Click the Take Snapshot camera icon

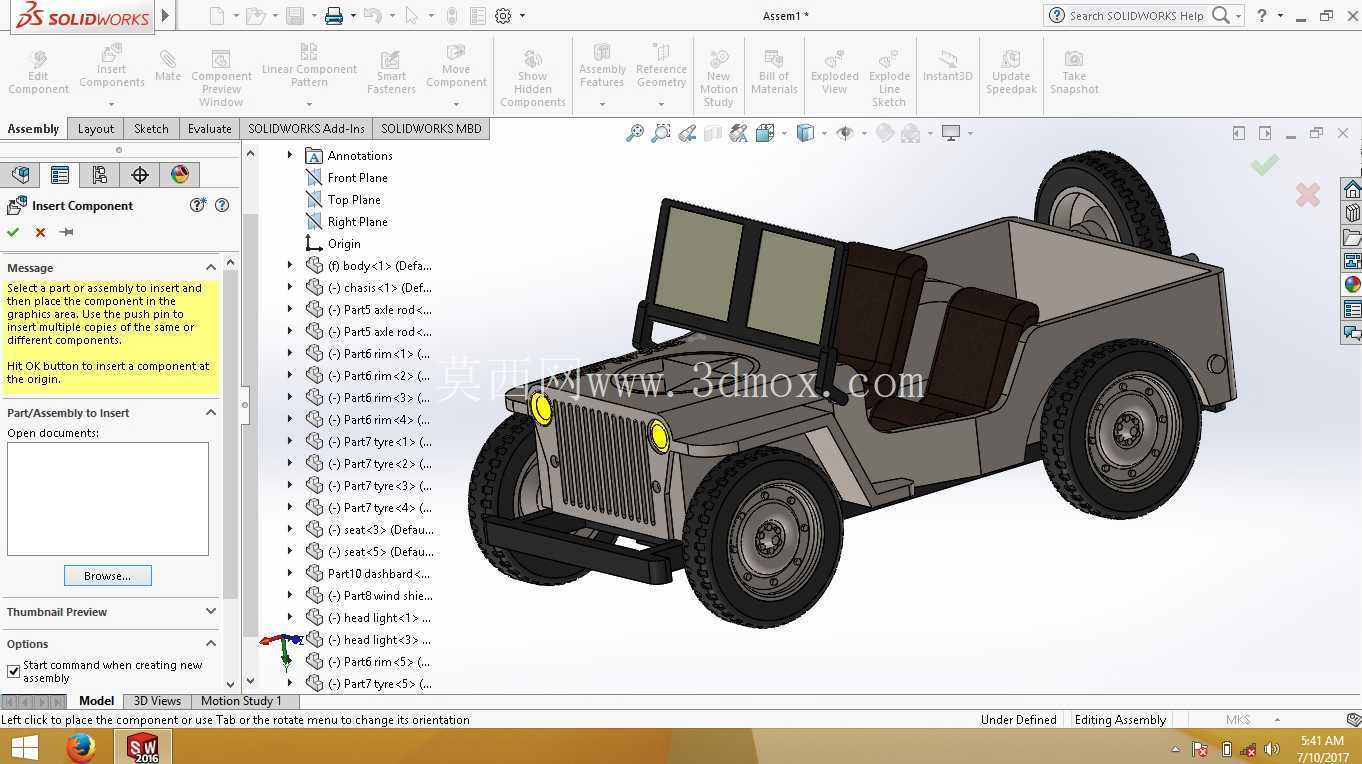1074,73
